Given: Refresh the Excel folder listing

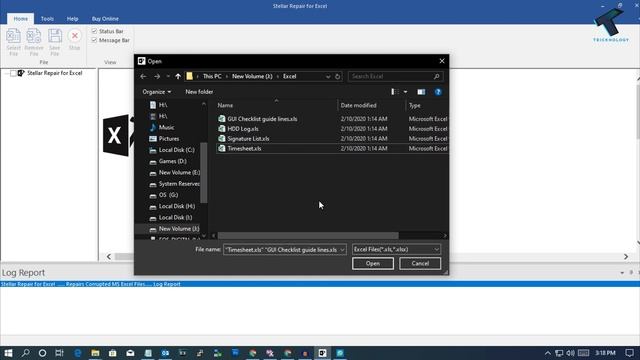Looking at the screenshot, I should coord(338,76).
